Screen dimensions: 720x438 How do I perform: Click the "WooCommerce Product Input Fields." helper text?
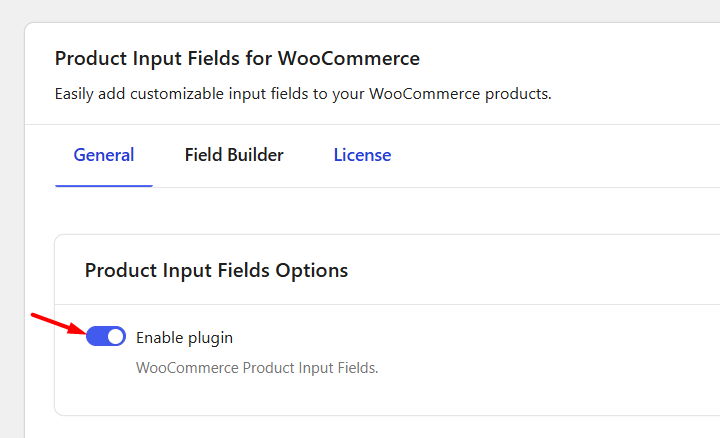point(257,368)
